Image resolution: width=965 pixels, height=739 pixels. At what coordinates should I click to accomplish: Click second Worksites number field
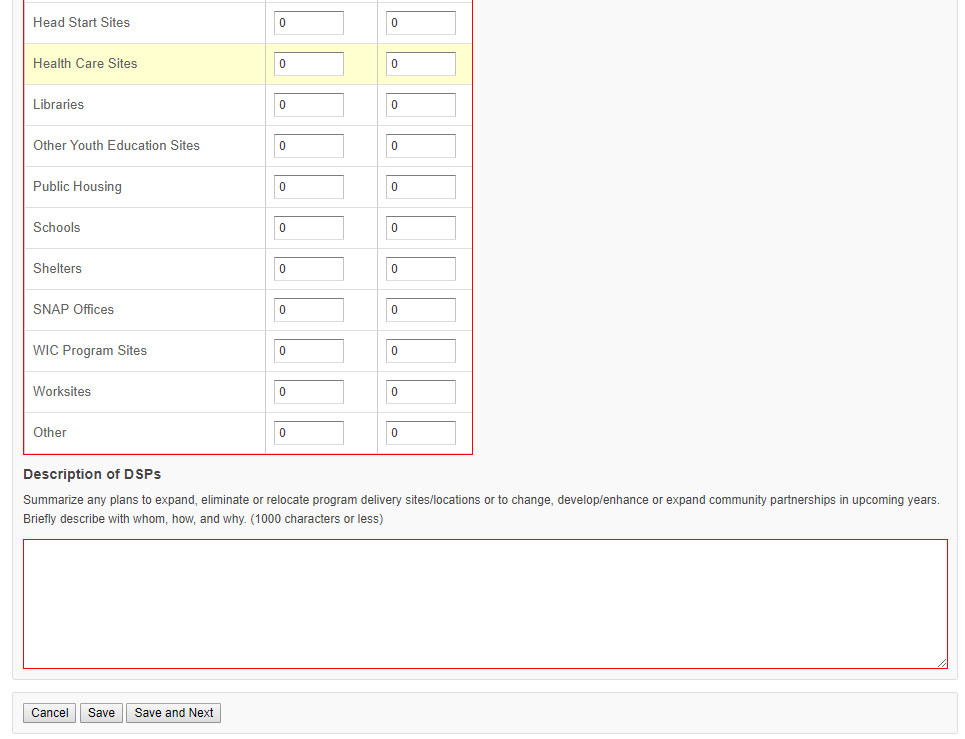pos(421,392)
